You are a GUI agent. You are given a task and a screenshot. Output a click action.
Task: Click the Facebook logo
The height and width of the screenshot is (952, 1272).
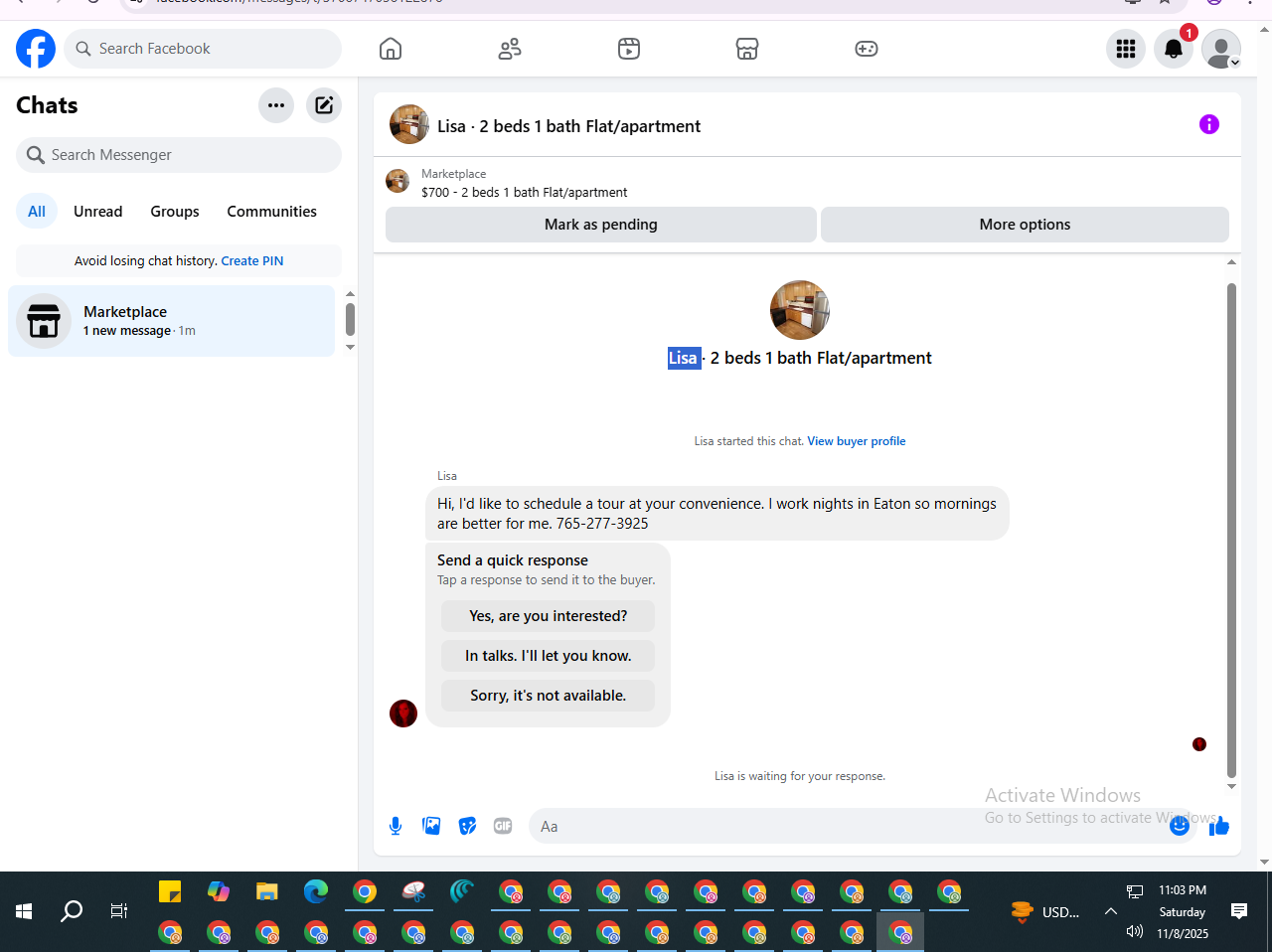click(x=36, y=49)
